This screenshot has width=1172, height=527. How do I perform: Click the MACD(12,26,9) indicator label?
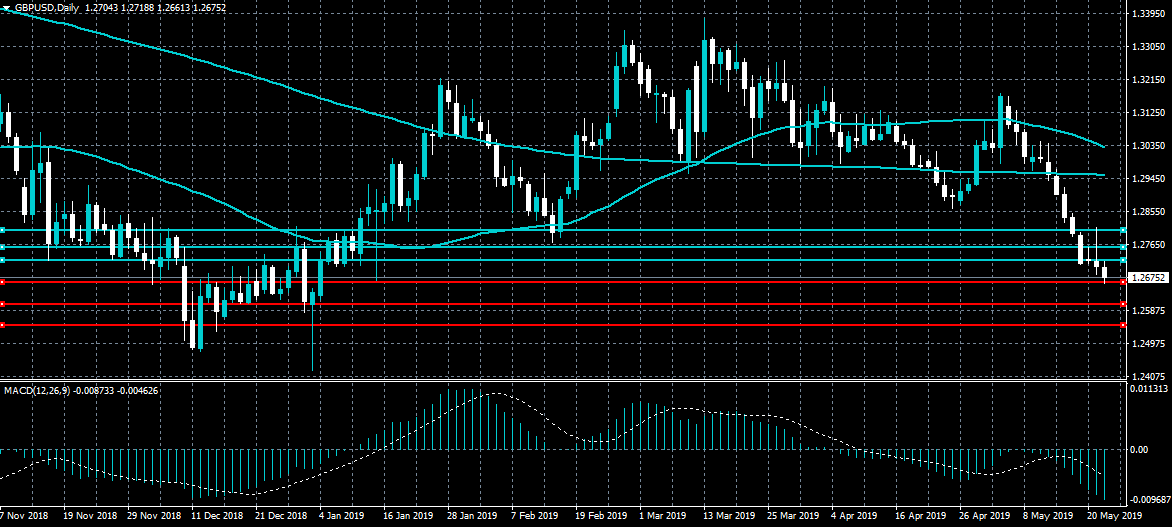click(37, 390)
